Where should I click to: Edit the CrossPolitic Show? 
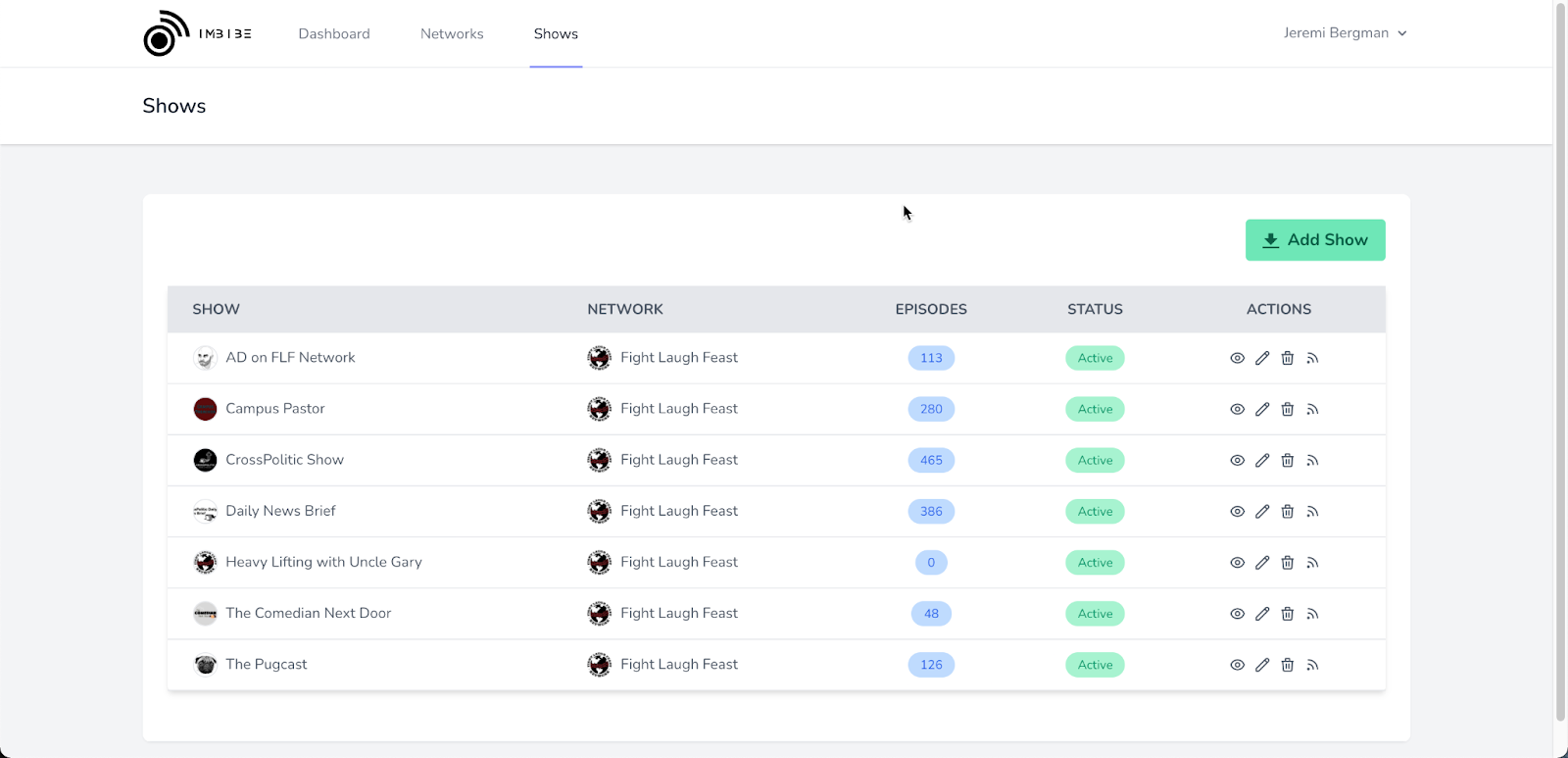(x=1262, y=460)
